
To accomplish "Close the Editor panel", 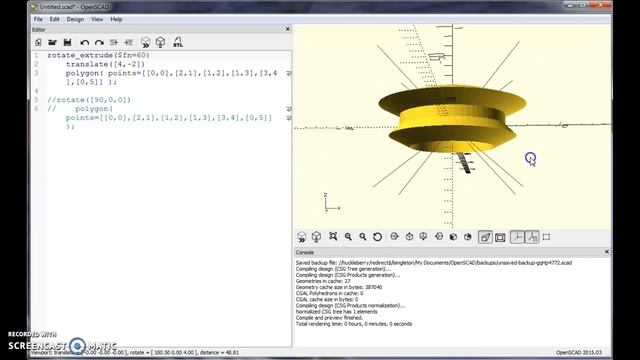I will [287, 29].
